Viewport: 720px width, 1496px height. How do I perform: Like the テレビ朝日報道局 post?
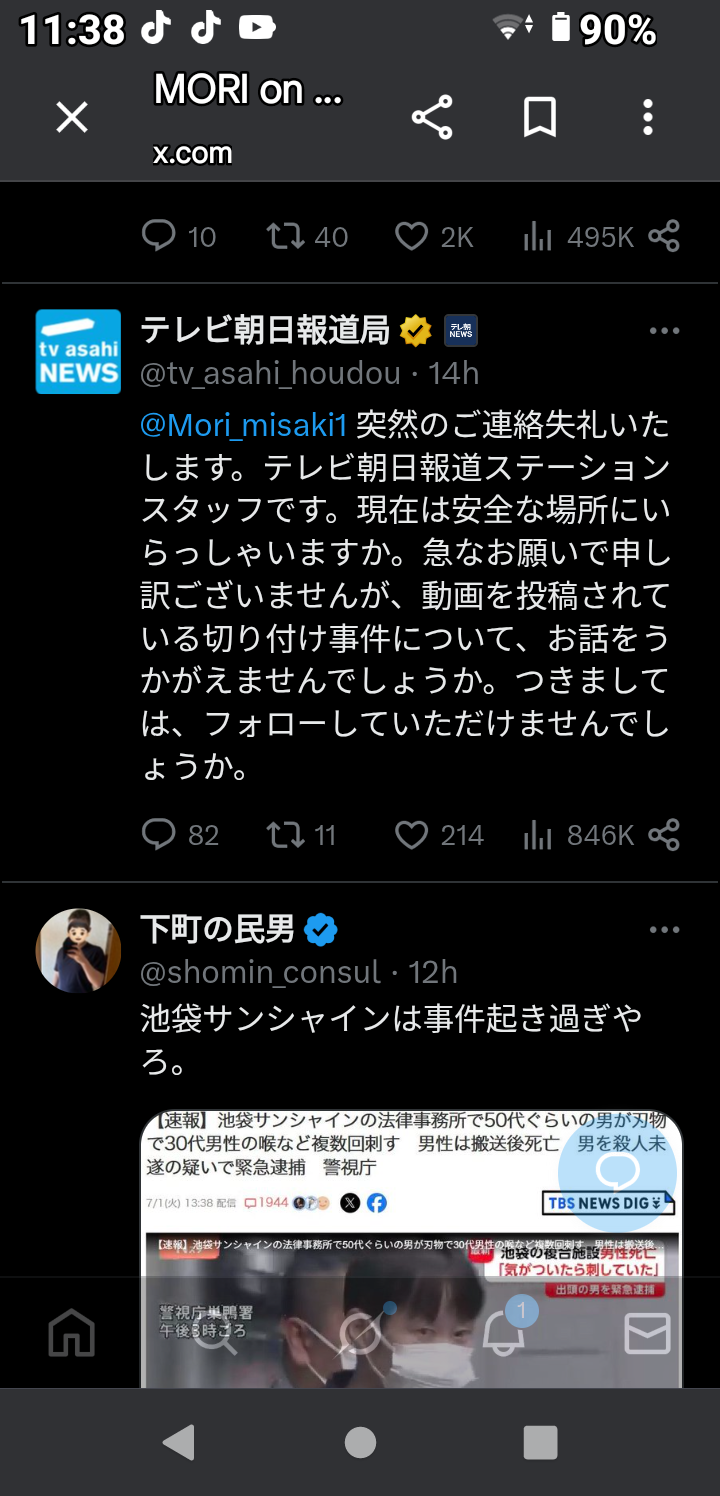(411, 835)
